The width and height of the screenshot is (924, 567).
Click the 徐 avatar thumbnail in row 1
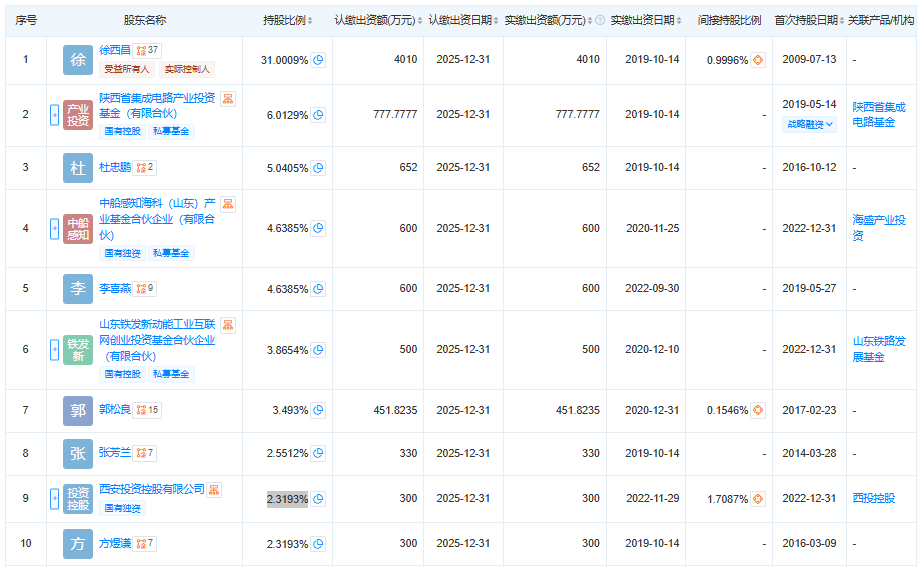point(78,60)
